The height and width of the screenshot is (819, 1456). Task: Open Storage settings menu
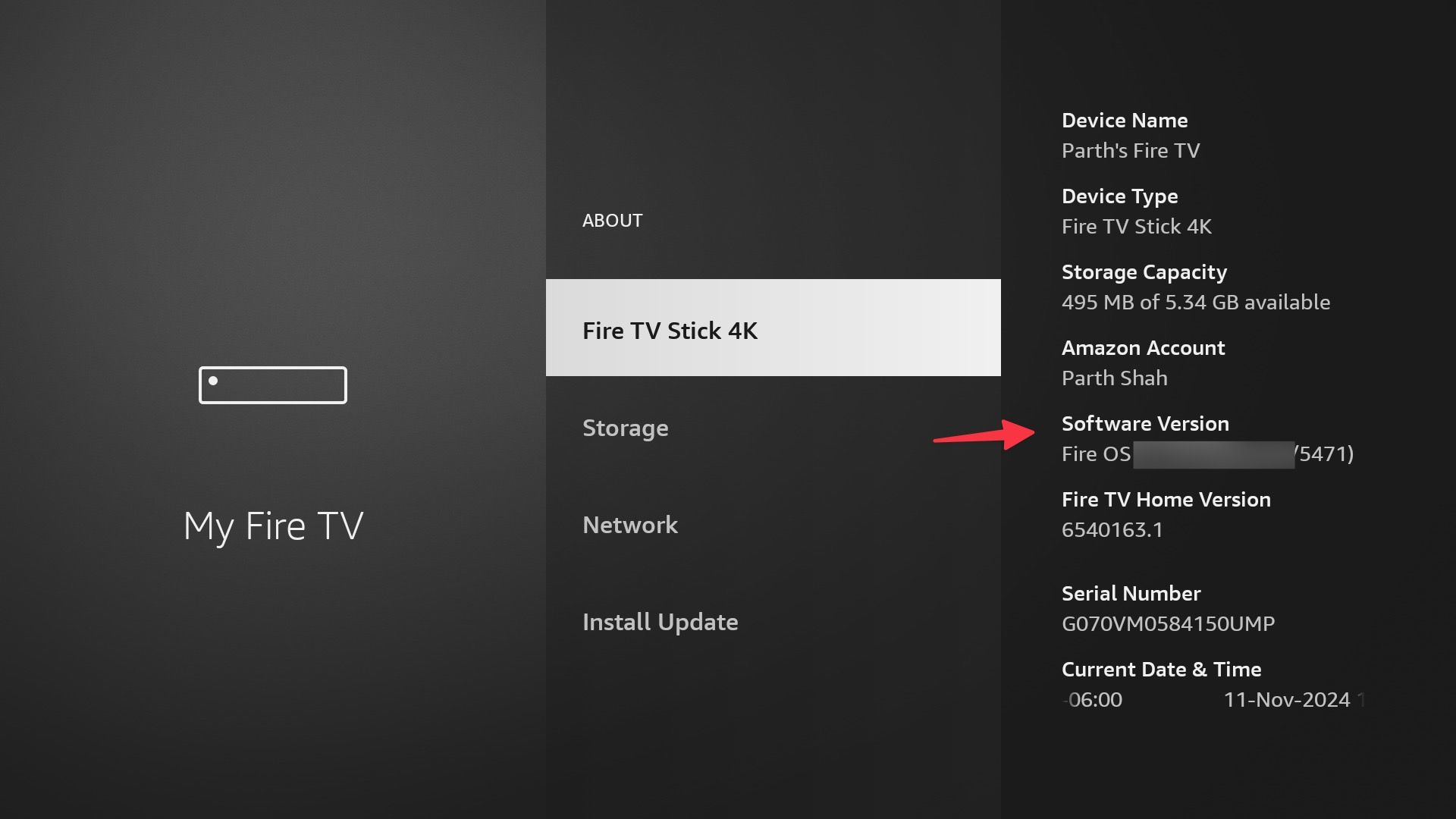click(x=625, y=427)
